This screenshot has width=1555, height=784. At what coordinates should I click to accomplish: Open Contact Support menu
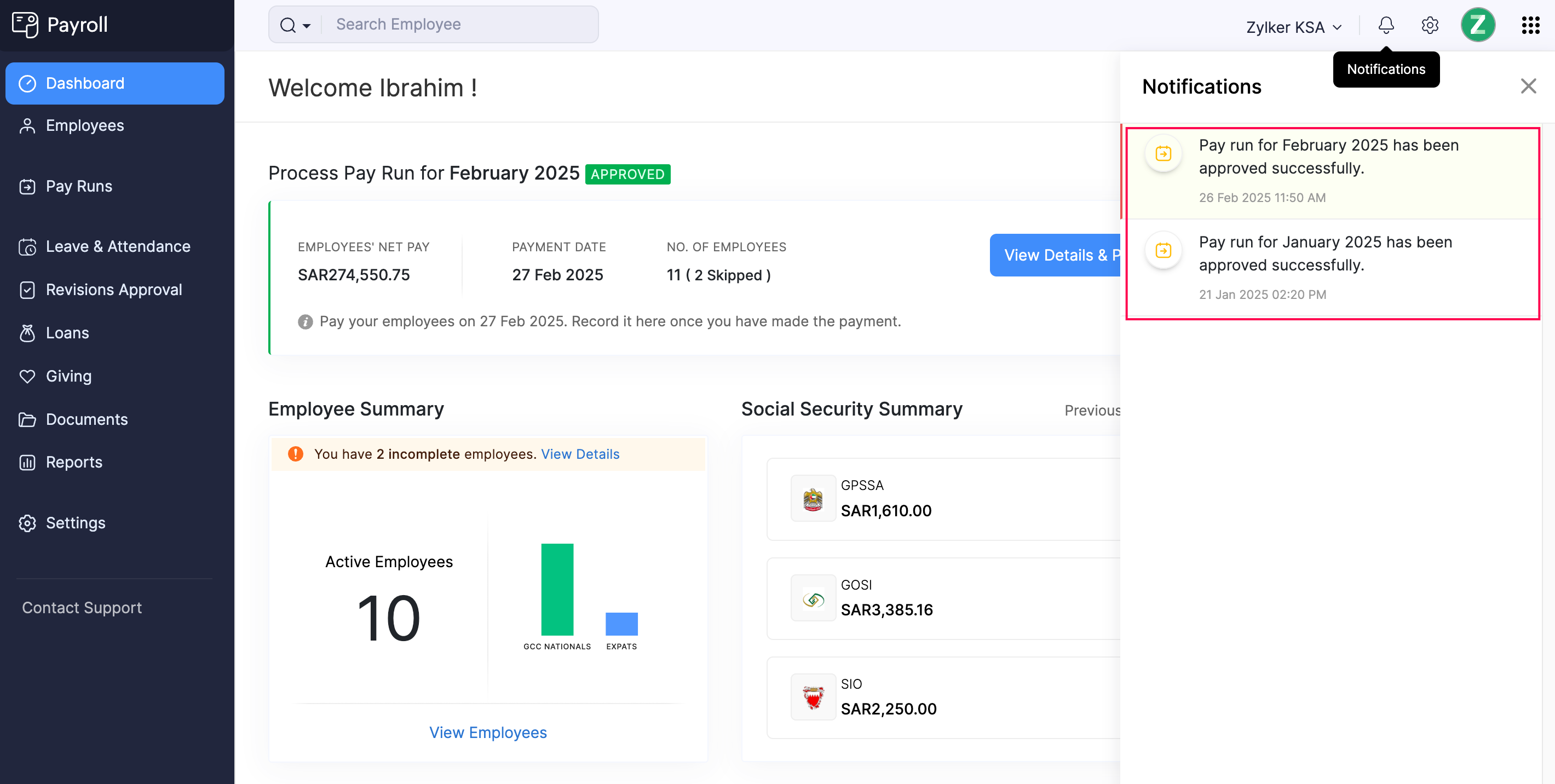coord(81,607)
